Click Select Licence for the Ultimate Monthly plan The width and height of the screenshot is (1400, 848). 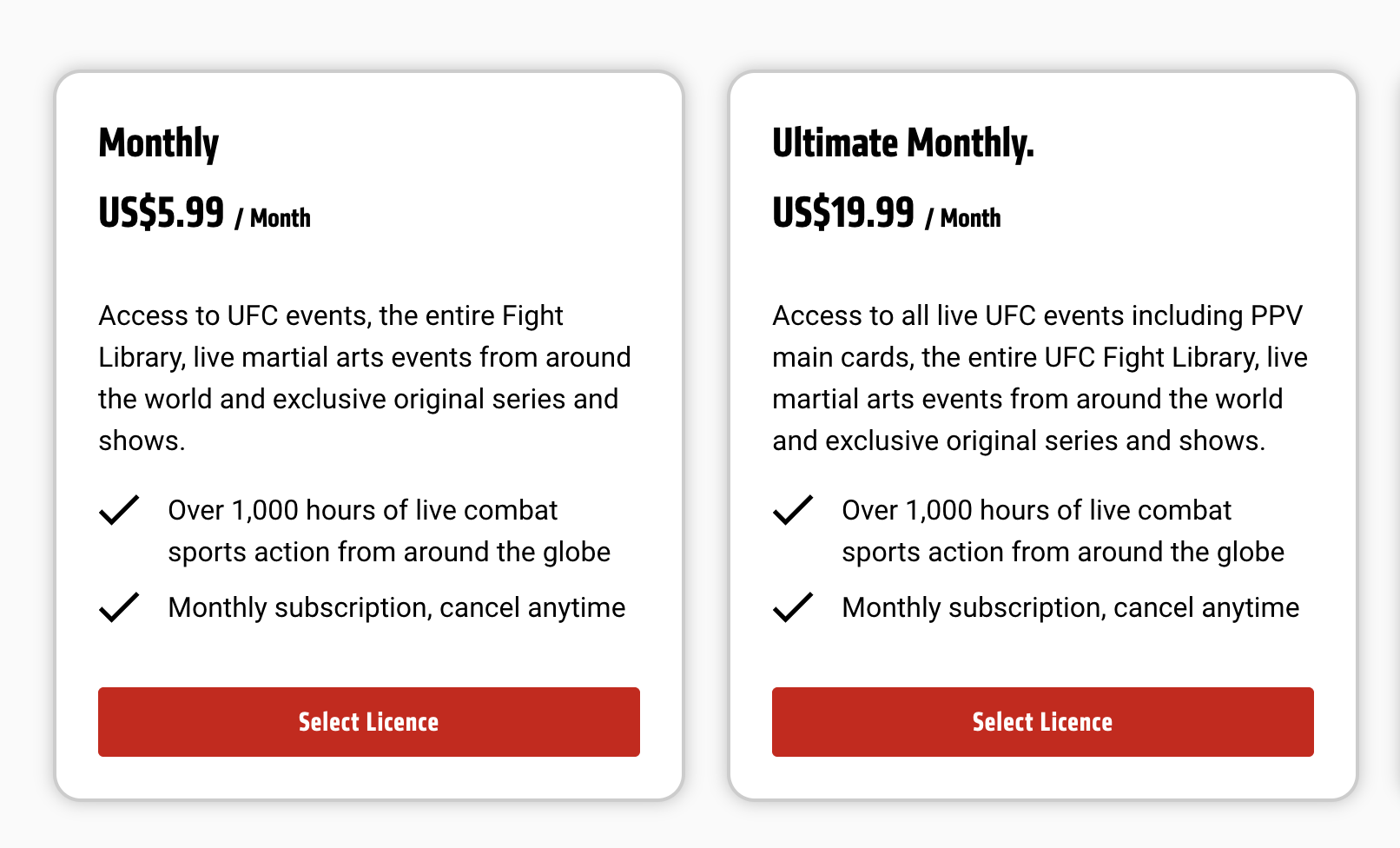tap(1043, 722)
